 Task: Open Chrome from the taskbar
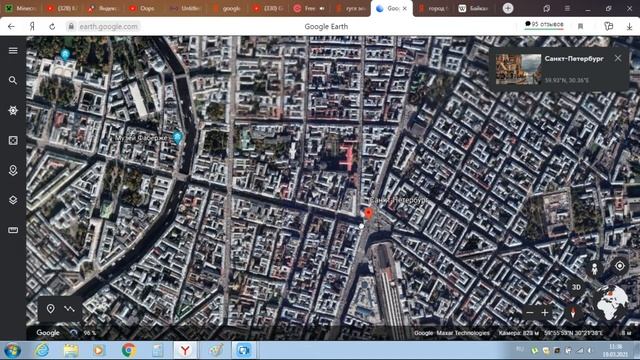coord(129,350)
